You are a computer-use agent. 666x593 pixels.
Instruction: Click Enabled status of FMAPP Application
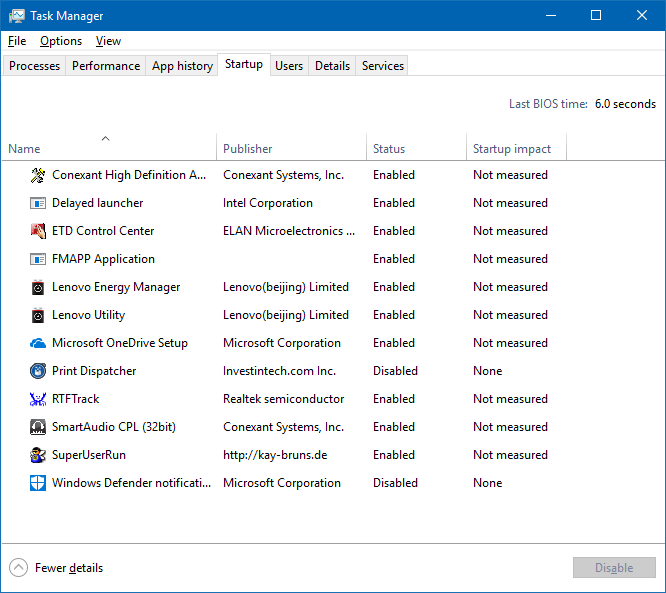point(394,259)
